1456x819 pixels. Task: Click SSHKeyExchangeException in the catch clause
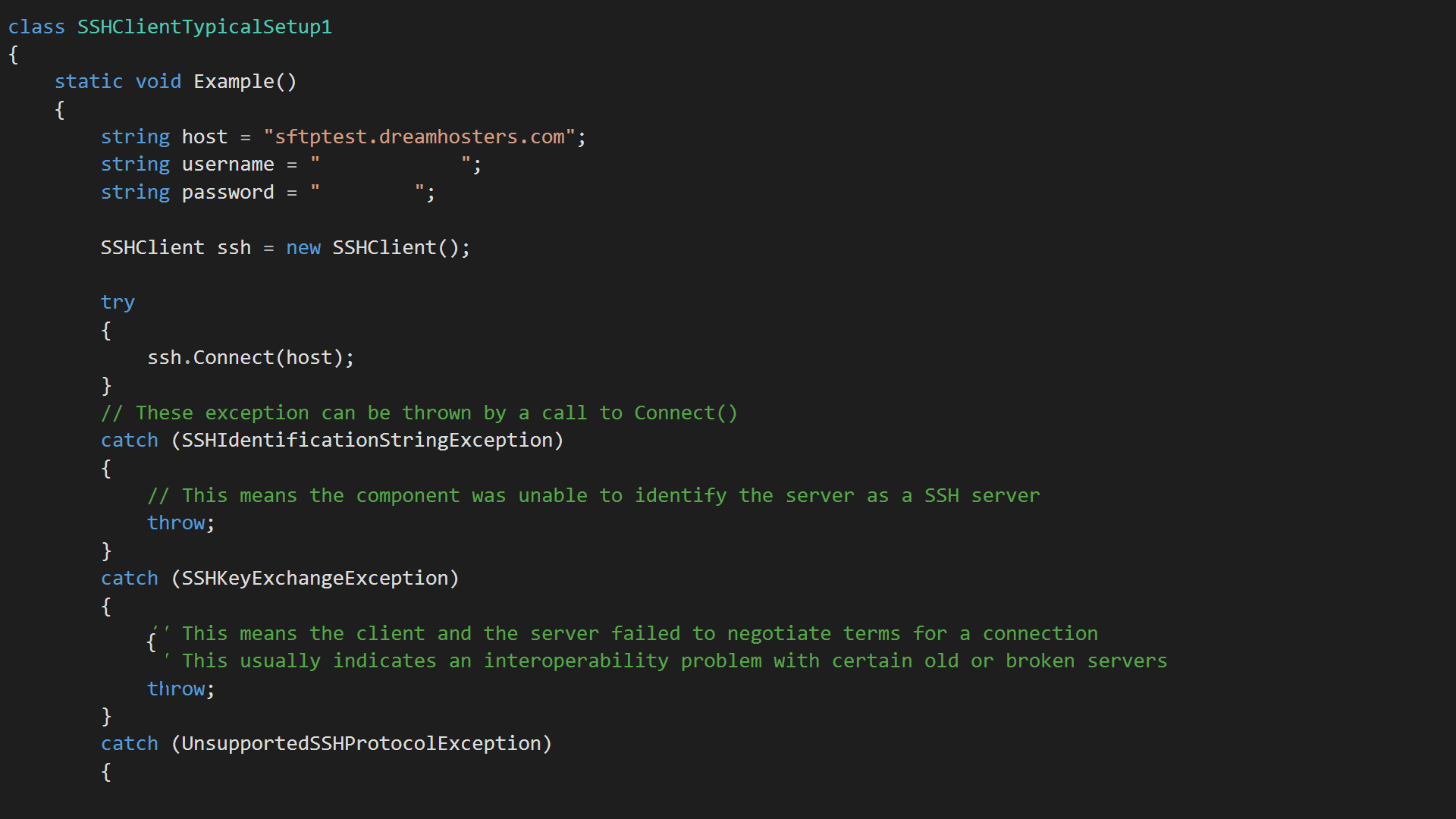[x=315, y=579]
